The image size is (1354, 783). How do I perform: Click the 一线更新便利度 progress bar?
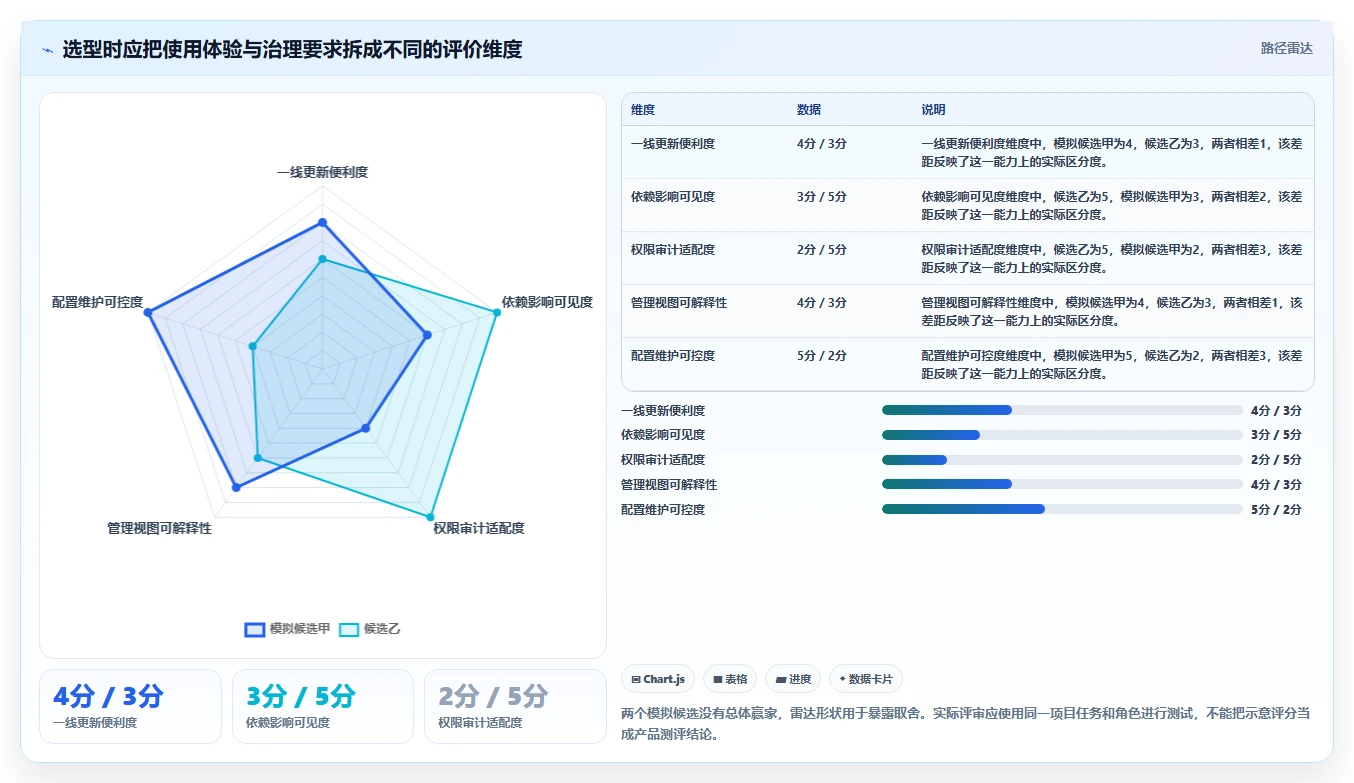[1062, 410]
